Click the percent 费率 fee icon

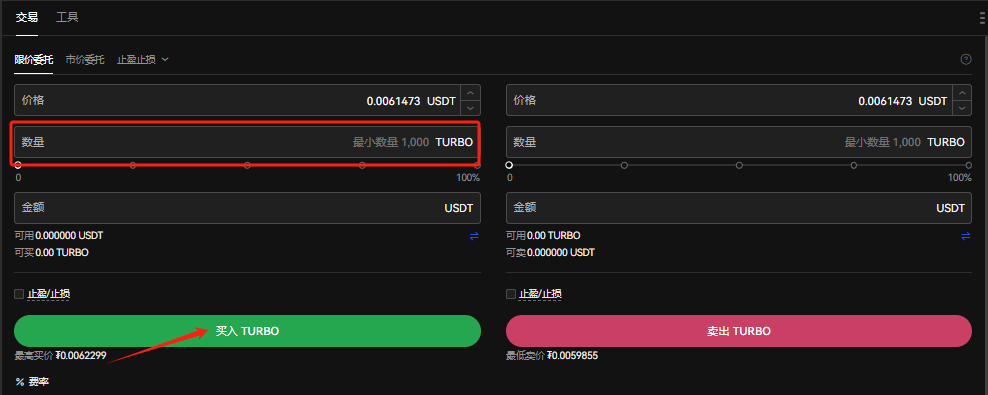[x=20, y=382]
